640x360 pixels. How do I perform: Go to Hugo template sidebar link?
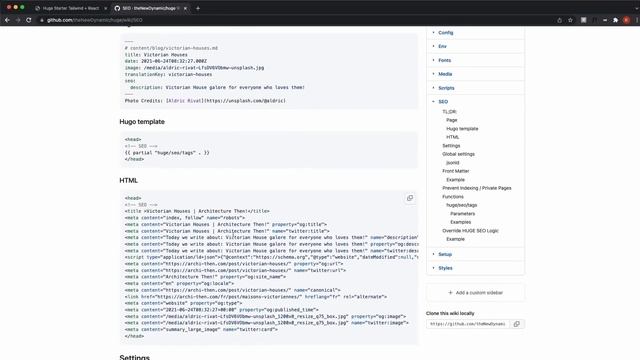462,129
